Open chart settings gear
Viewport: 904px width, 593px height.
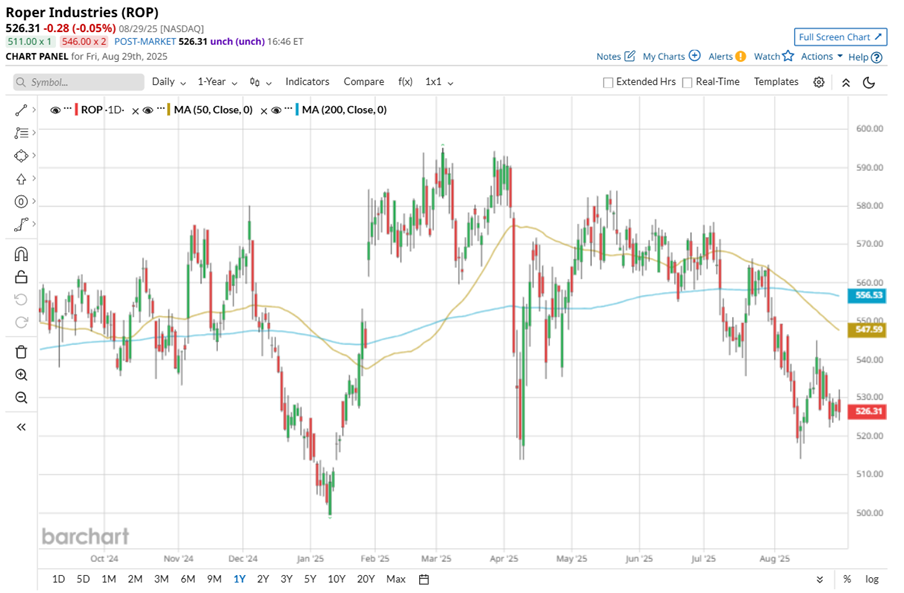[x=819, y=82]
